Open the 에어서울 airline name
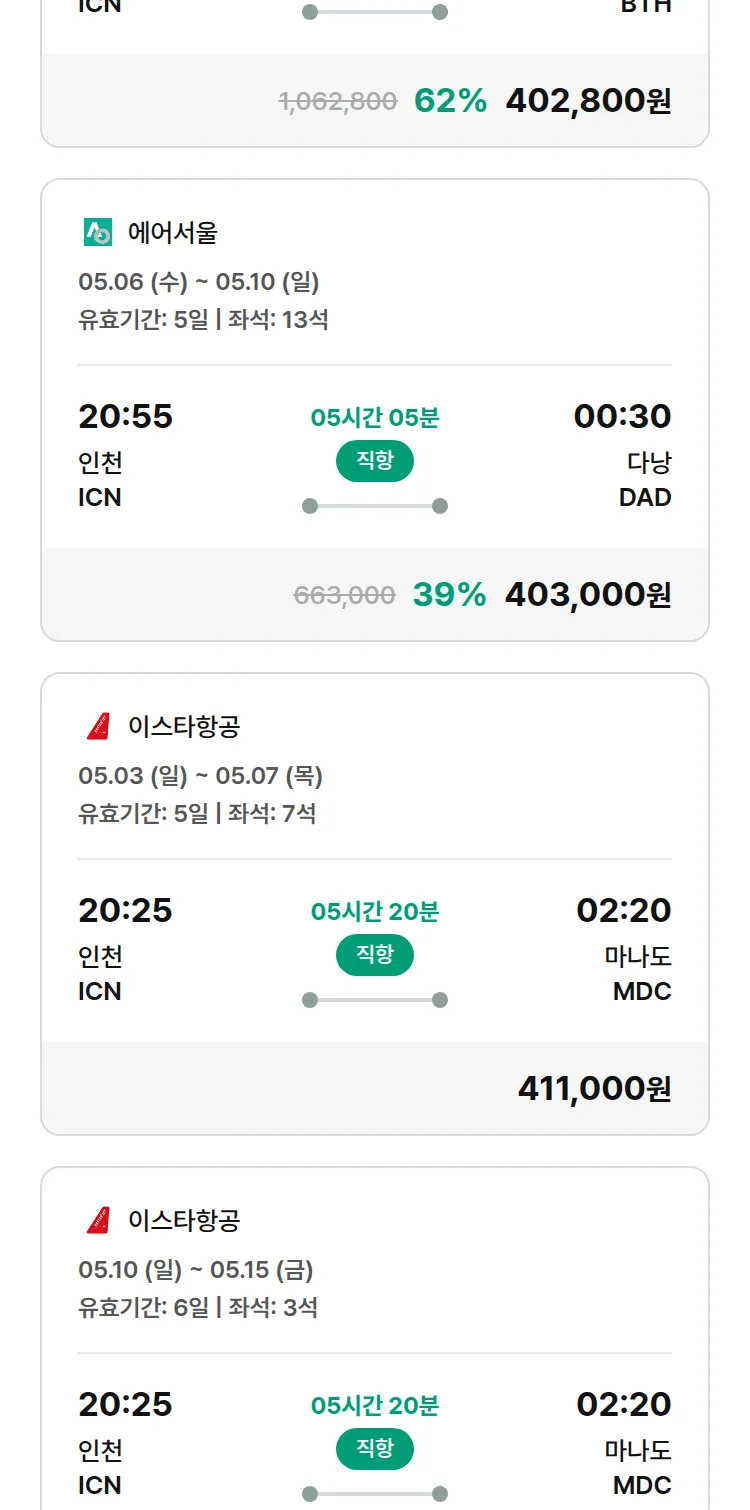This screenshot has width=750, height=1510. click(x=173, y=233)
